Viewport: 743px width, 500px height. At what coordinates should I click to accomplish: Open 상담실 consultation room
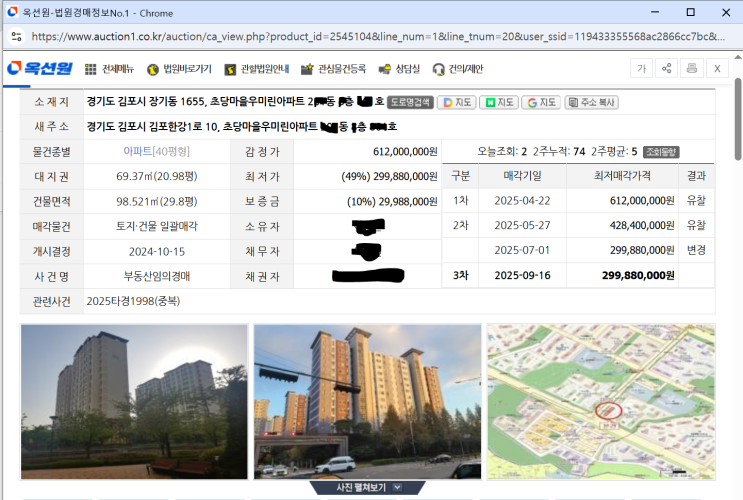pyautogui.click(x=400, y=69)
